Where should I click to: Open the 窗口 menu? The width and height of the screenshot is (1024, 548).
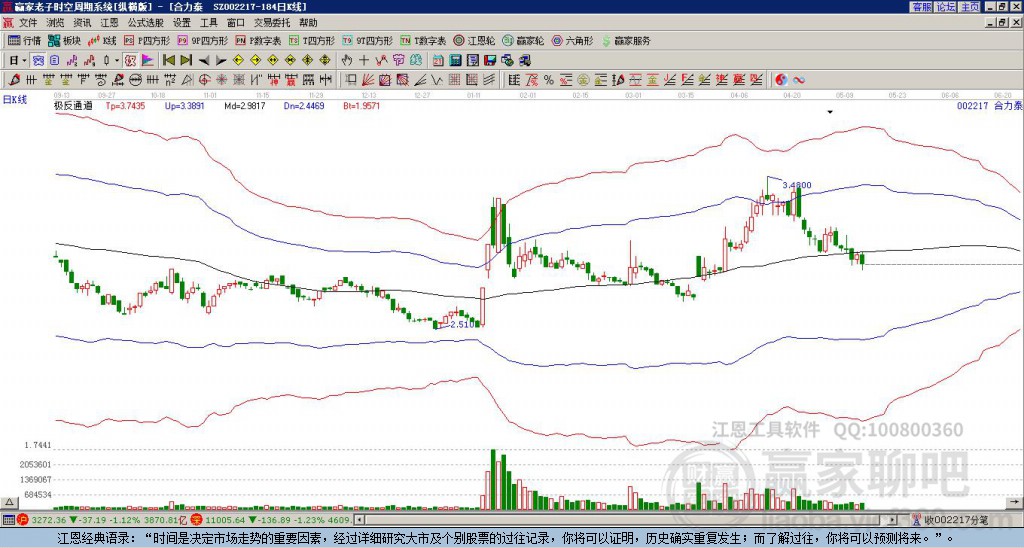click(236, 23)
